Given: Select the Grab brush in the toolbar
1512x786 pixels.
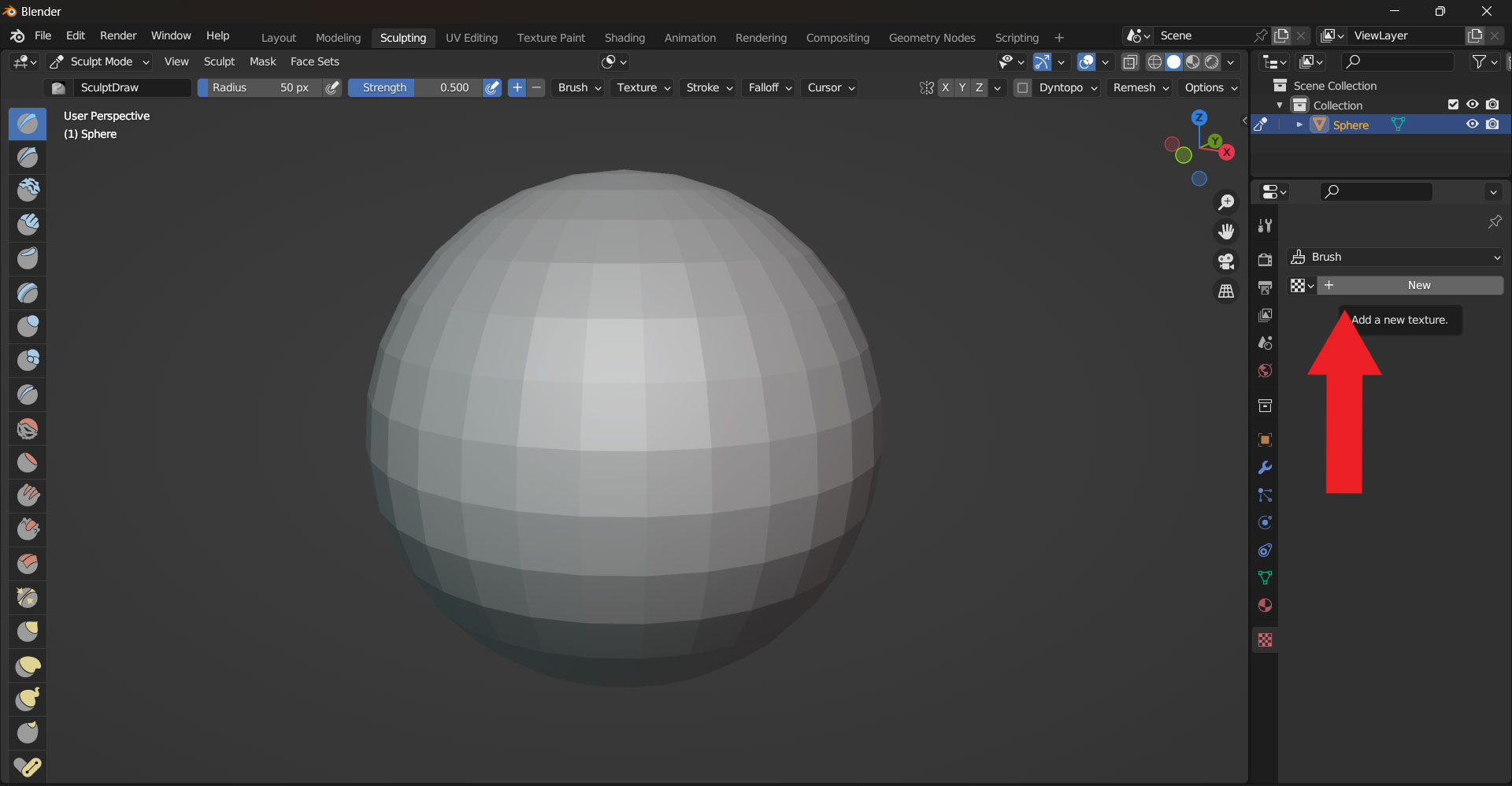Looking at the screenshot, I should click(28, 631).
